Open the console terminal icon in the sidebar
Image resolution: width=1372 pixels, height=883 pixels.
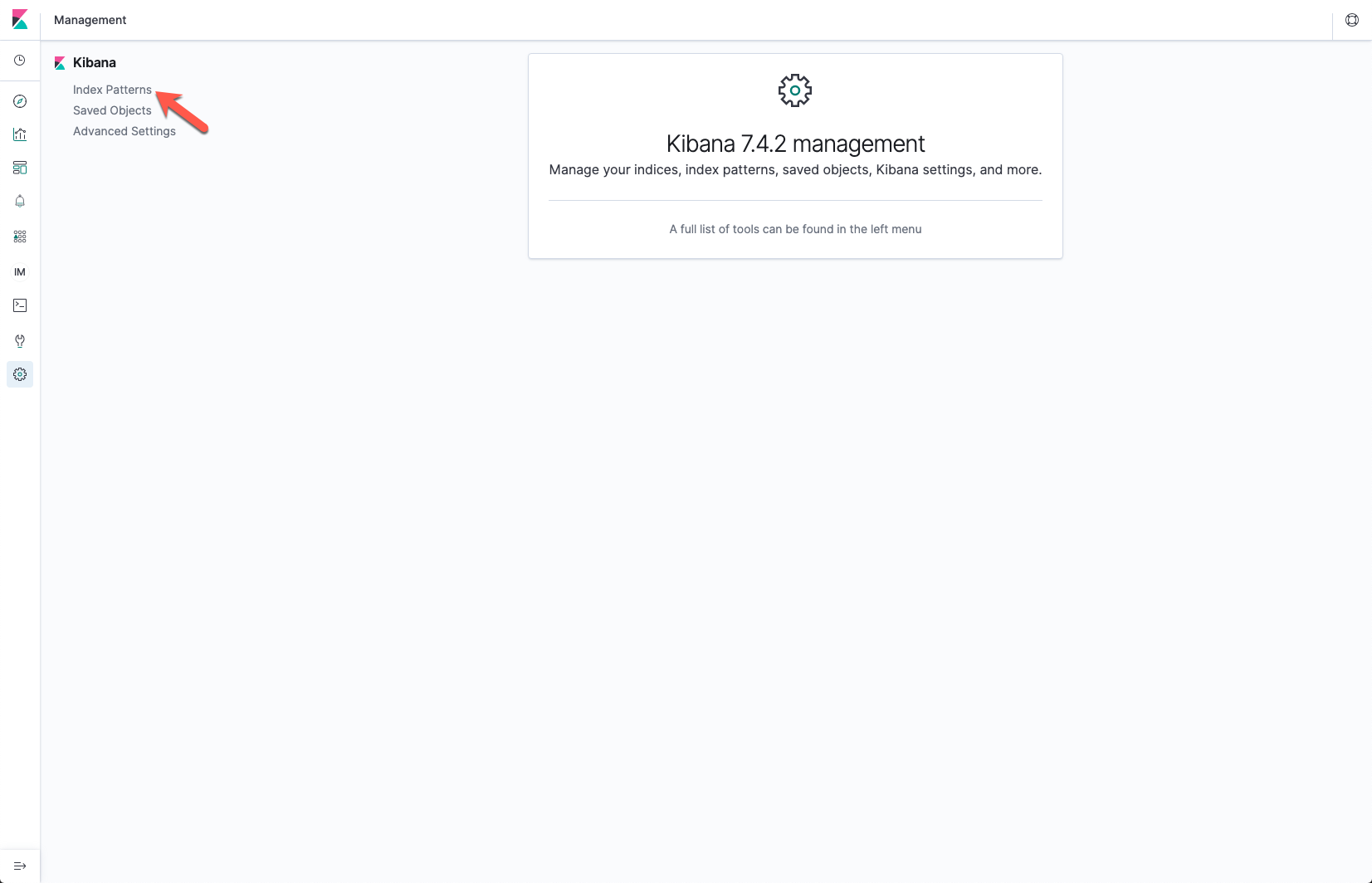pos(20,305)
